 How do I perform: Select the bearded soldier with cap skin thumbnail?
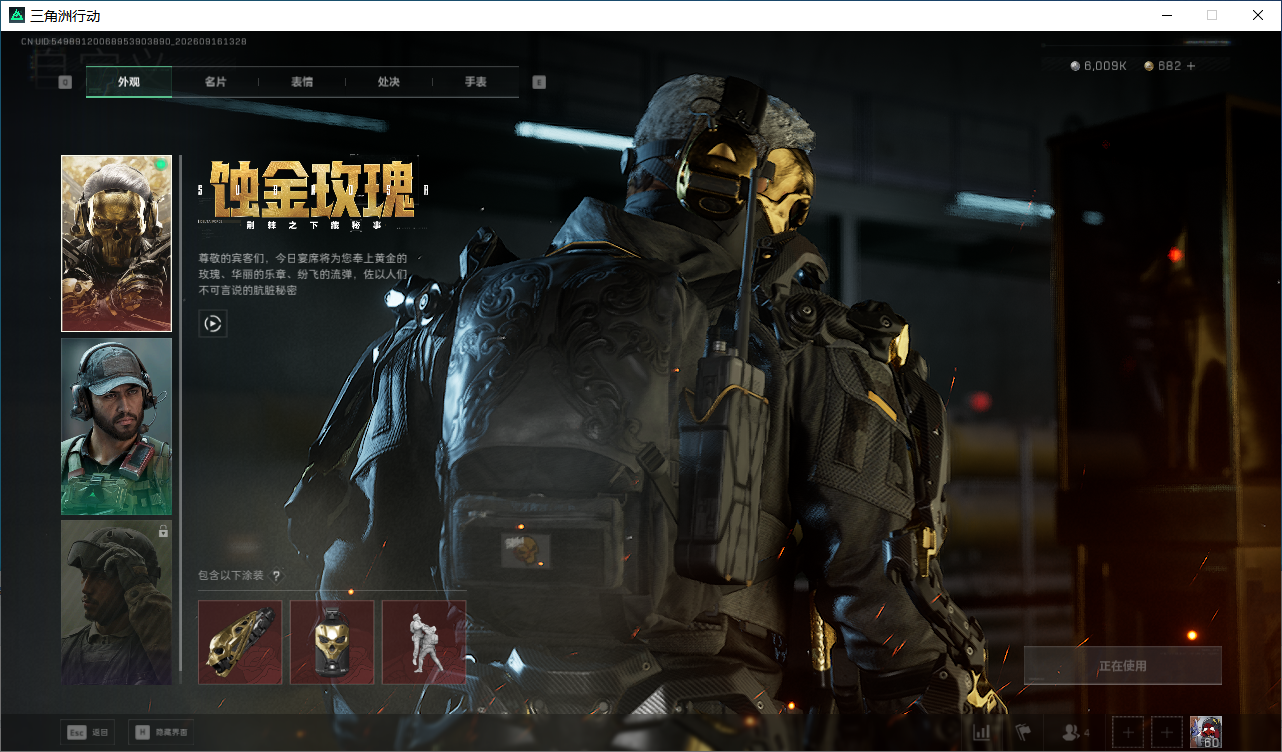click(117, 427)
